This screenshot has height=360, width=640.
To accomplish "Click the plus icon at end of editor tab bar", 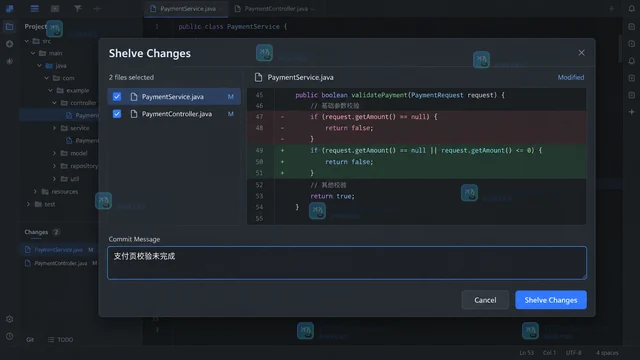I will [x=611, y=8].
